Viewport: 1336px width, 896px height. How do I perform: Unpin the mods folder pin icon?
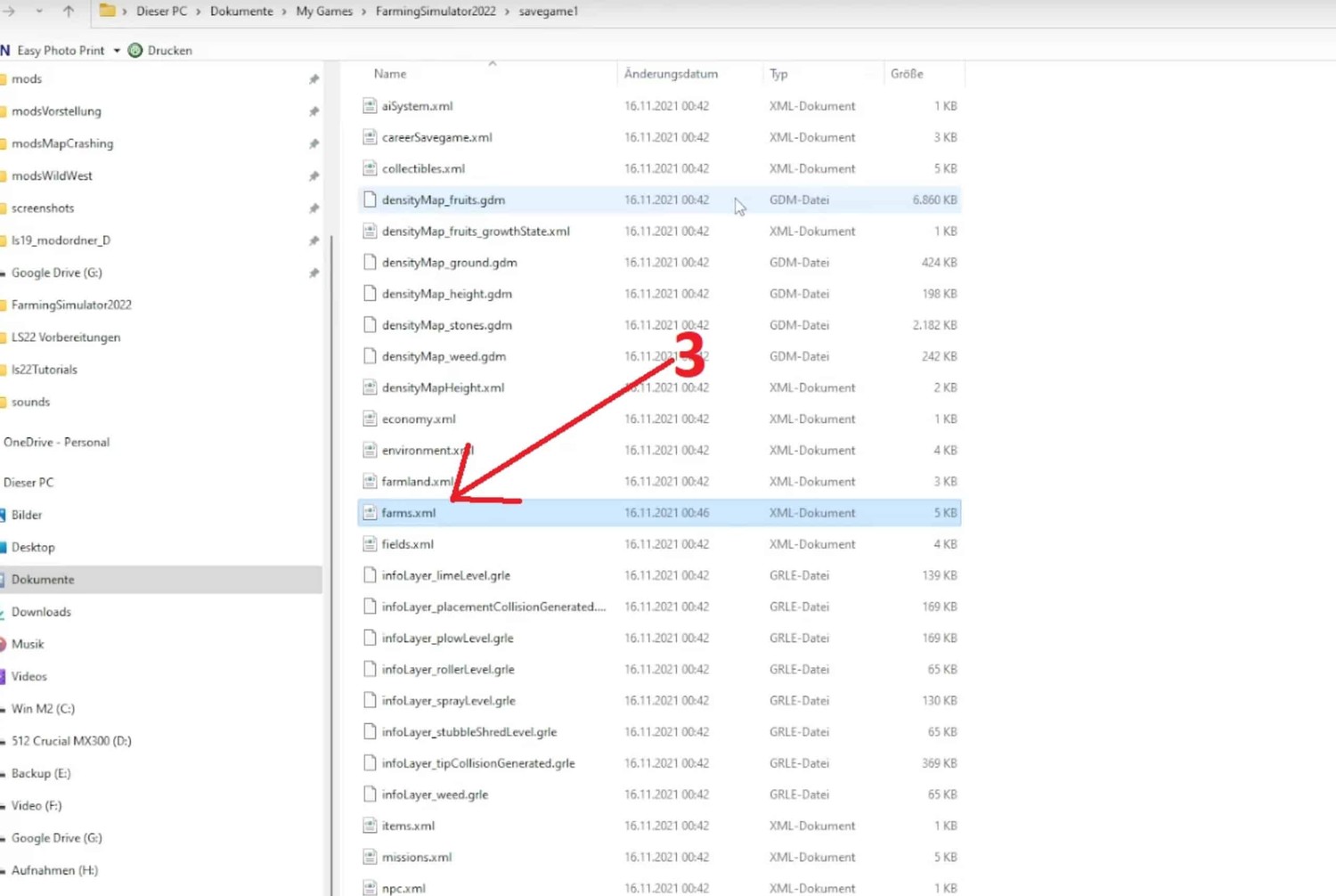click(x=314, y=79)
